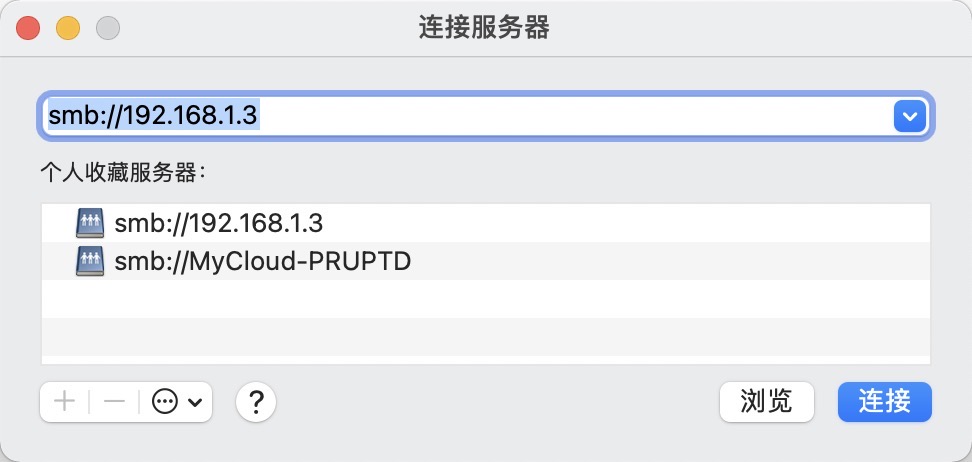
Task: Click the server icon beside smb://192.168.1.3 favorite
Action: tap(90, 222)
